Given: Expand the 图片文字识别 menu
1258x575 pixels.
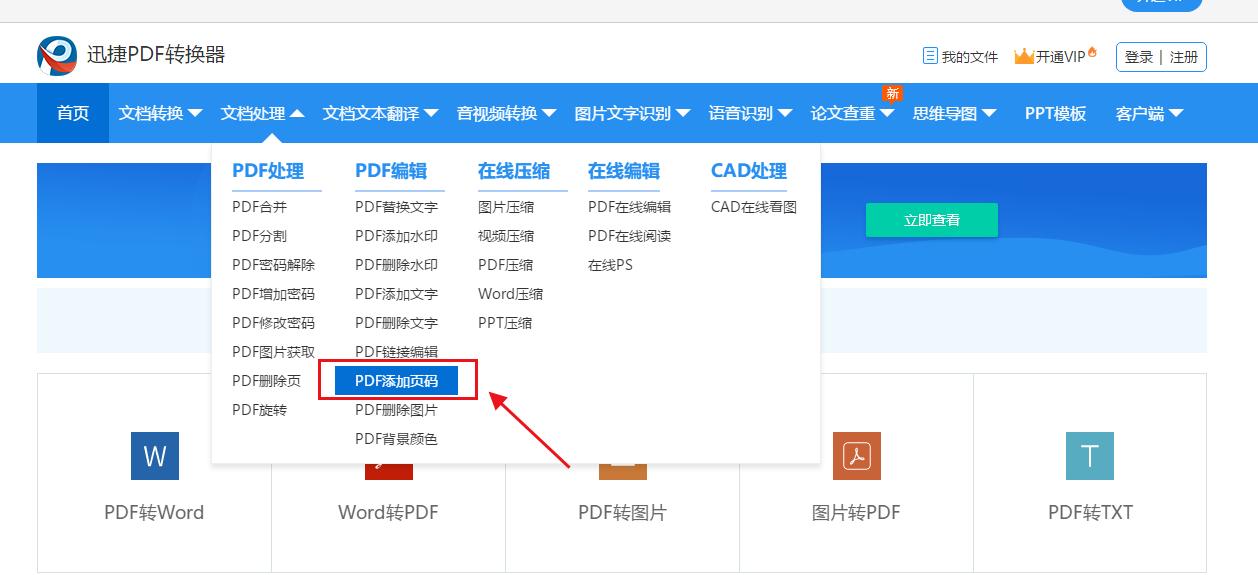Looking at the screenshot, I should pos(632,113).
